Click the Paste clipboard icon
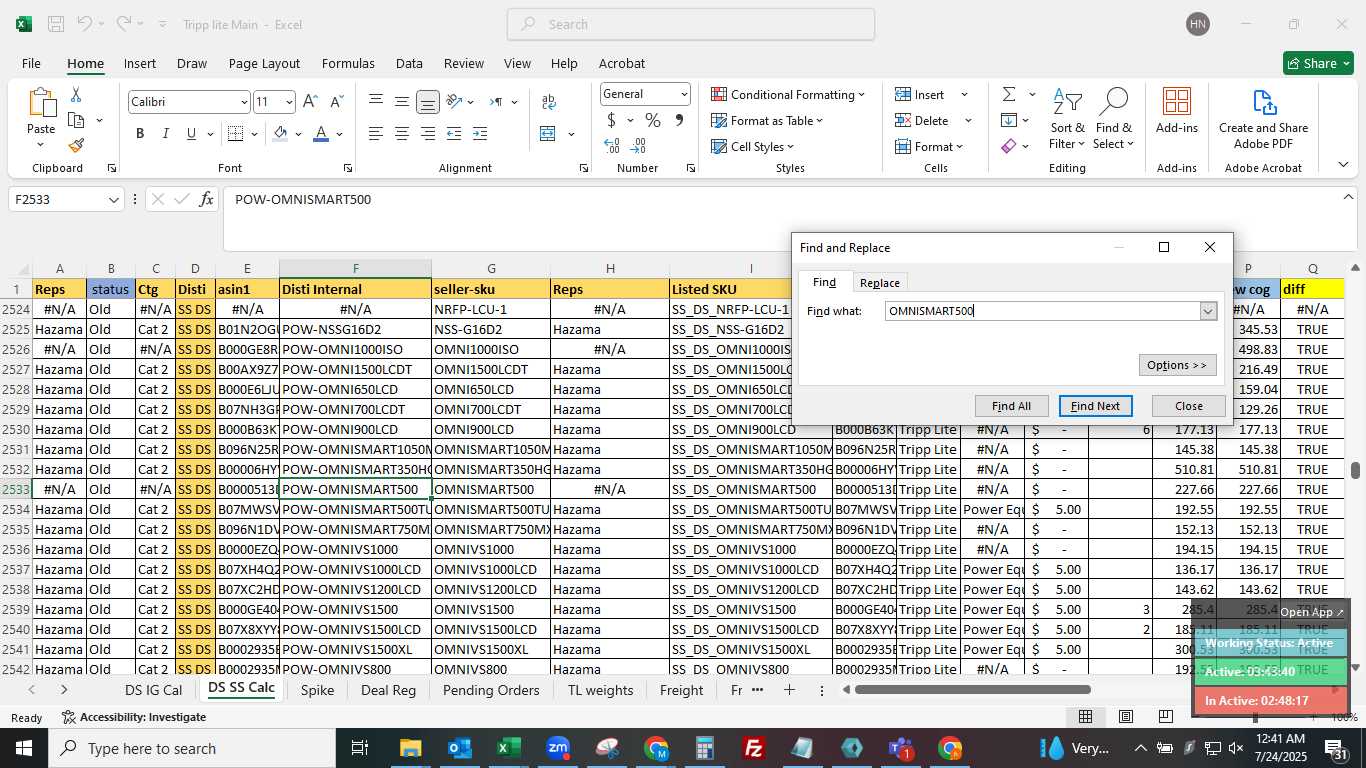This screenshot has width=1366, height=768. coord(41,103)
